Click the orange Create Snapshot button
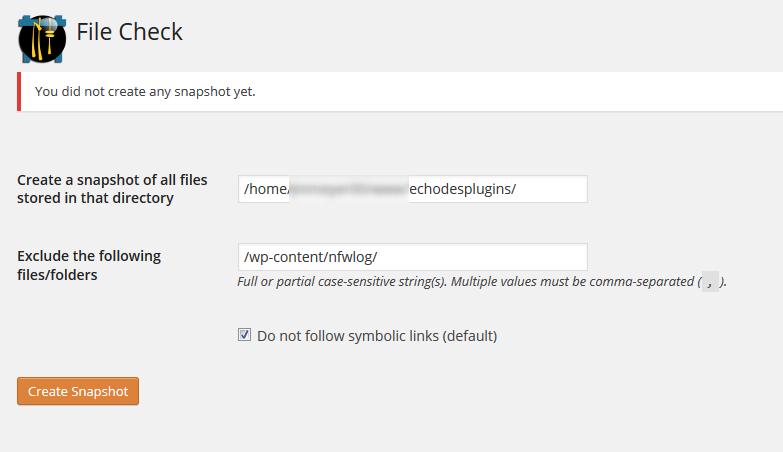This screenshot has width=783, height=452. (x=78, y=391)
